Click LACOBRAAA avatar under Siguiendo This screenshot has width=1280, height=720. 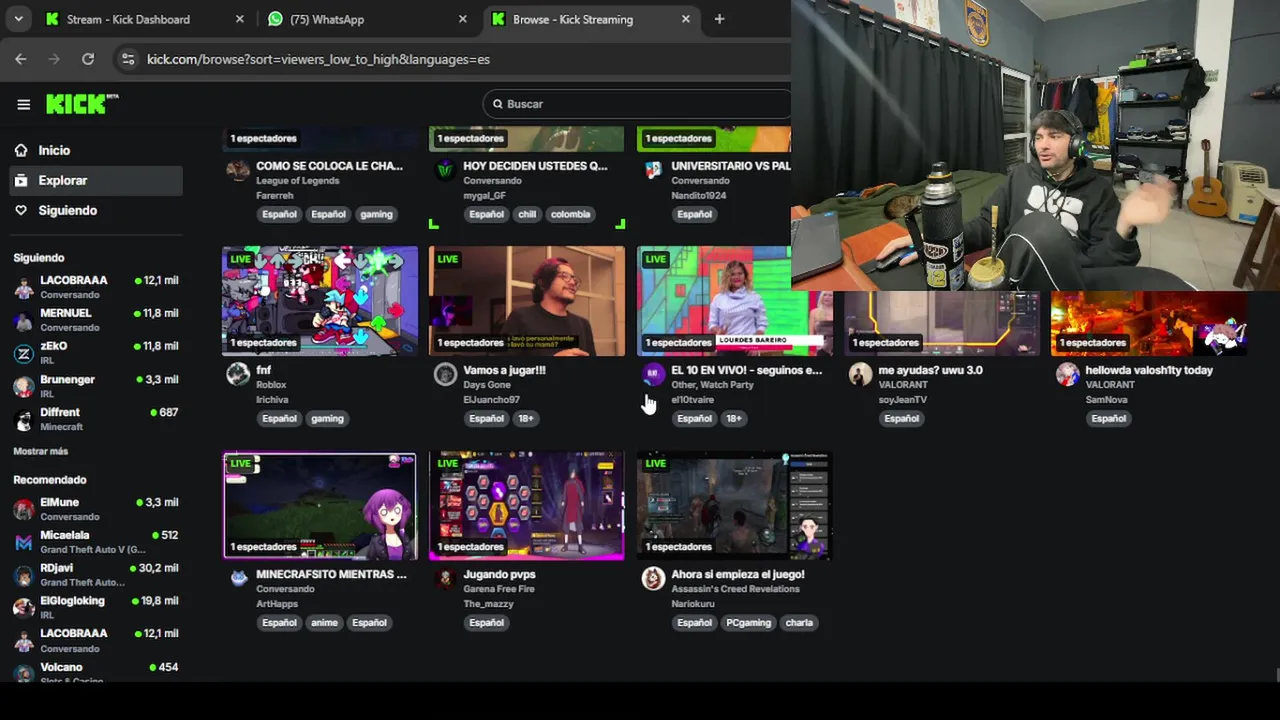point(24,288)
